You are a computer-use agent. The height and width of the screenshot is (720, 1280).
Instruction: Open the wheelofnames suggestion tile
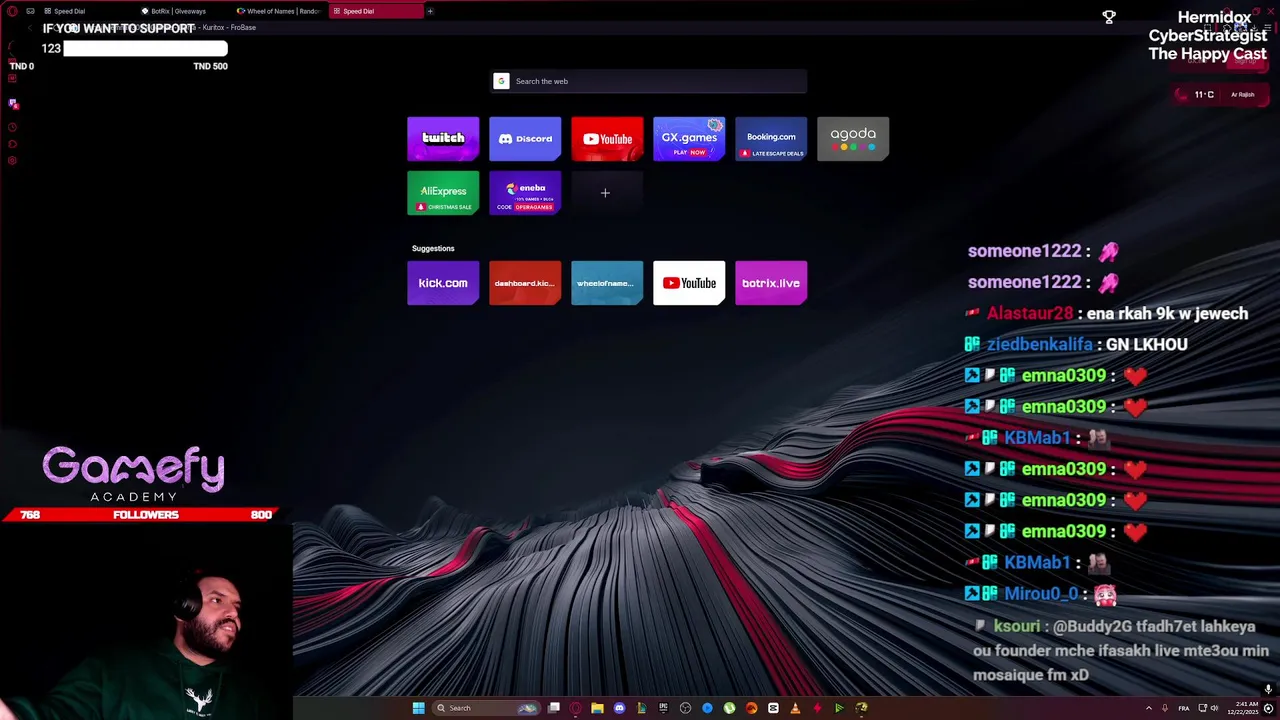click(x=607, y=283)
